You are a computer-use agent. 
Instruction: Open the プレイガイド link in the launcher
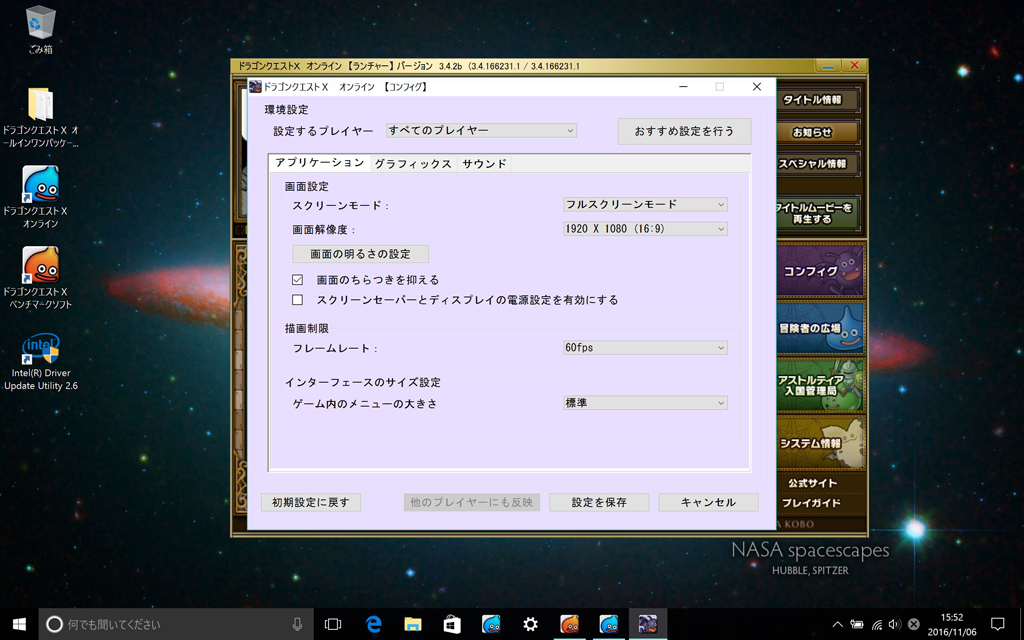(x=812, y=503)
